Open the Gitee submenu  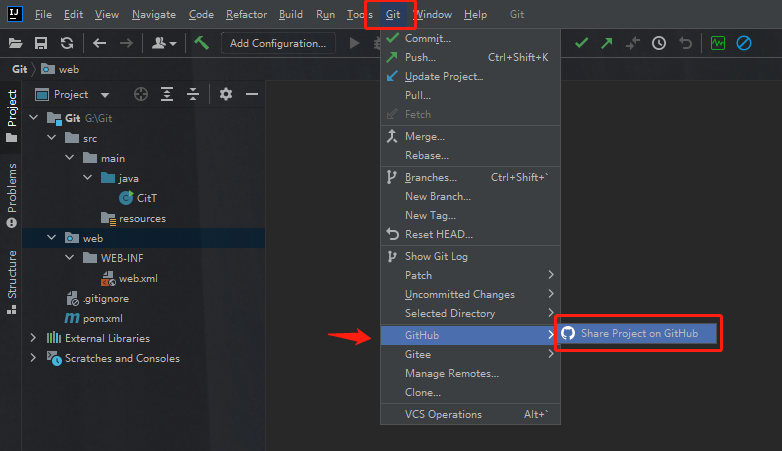(x=470, y=354)
